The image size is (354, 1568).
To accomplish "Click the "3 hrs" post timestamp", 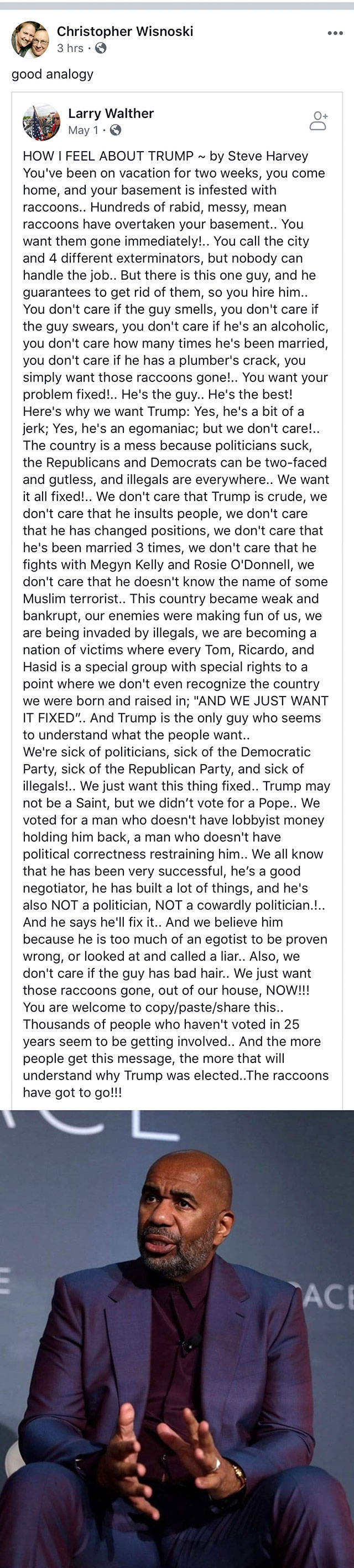I will 70,48.
